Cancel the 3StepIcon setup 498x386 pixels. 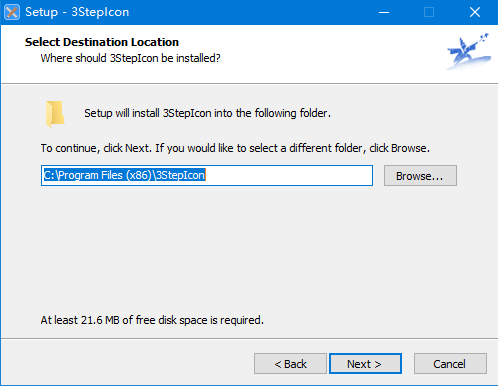click(450, 364)
